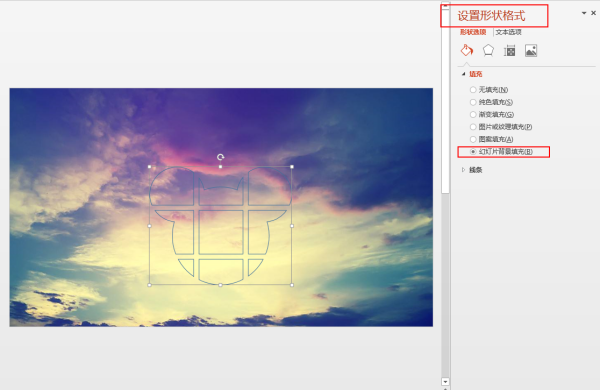Image resolution: width=600 pixels, height=390 pixels.
Task: Select 无填充 (No fill) option
Action: 489,90
